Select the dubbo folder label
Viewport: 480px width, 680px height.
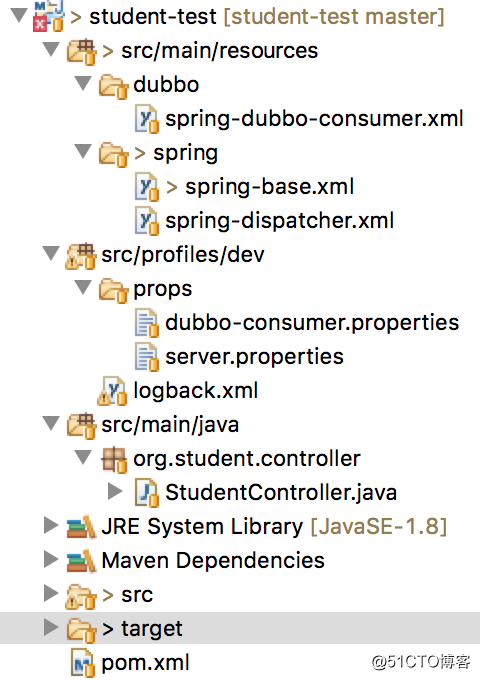coord(167,84)
